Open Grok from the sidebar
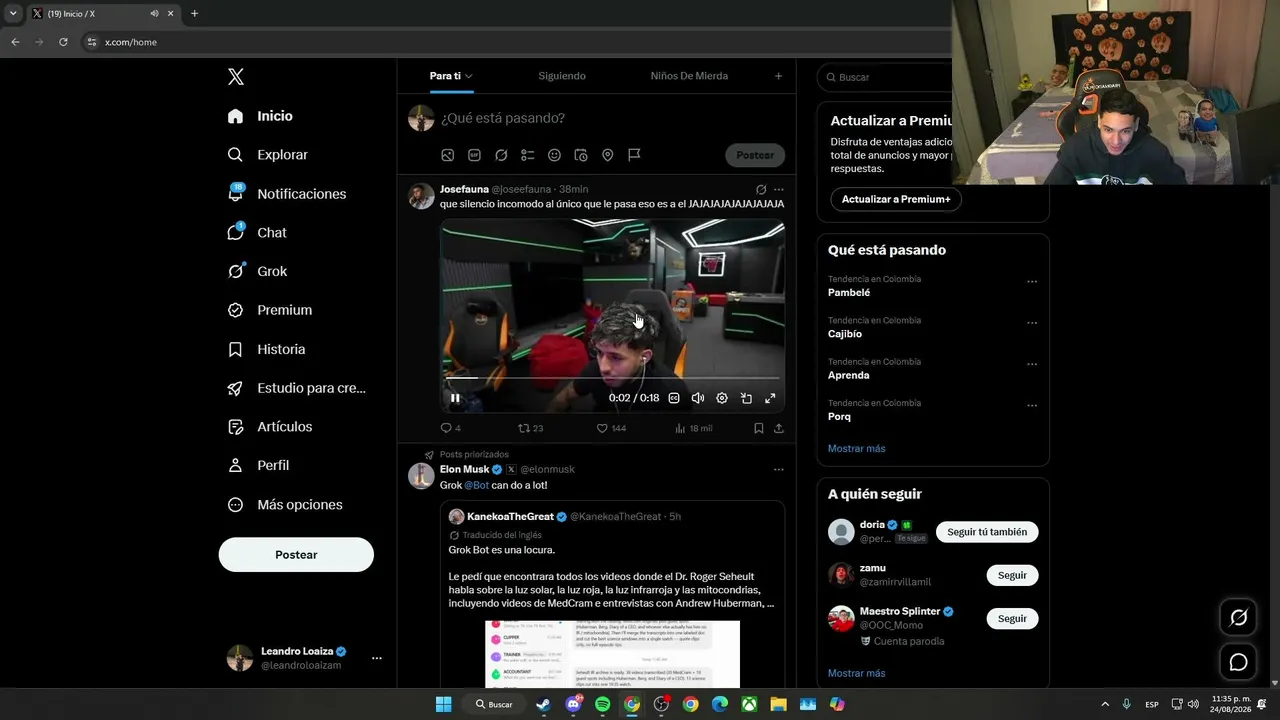 257,271
